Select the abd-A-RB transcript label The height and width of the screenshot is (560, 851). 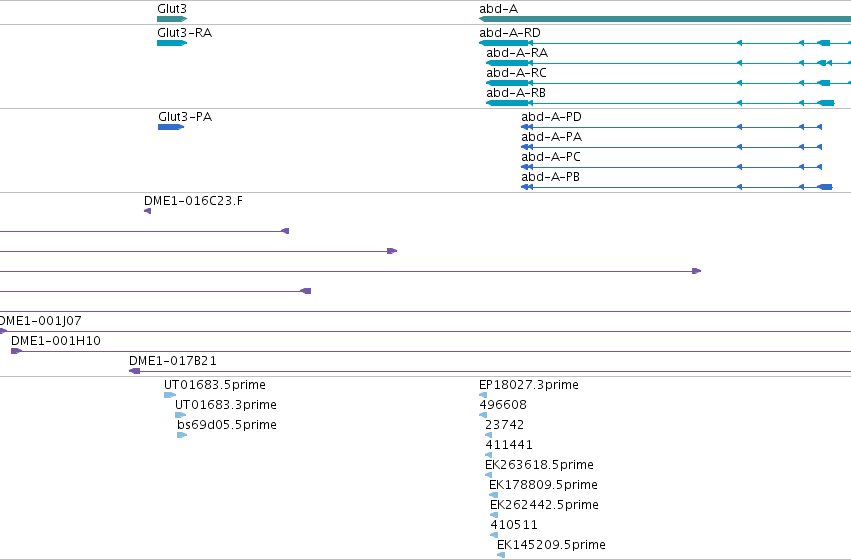tap(516, 93)
